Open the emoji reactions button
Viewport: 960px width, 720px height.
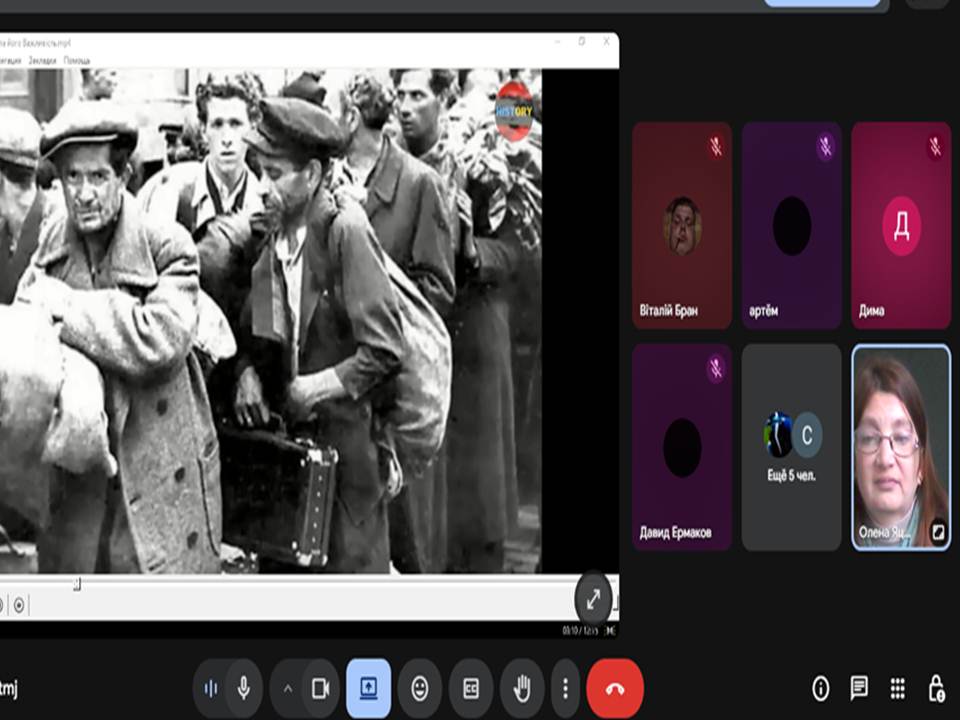[420, 688]
